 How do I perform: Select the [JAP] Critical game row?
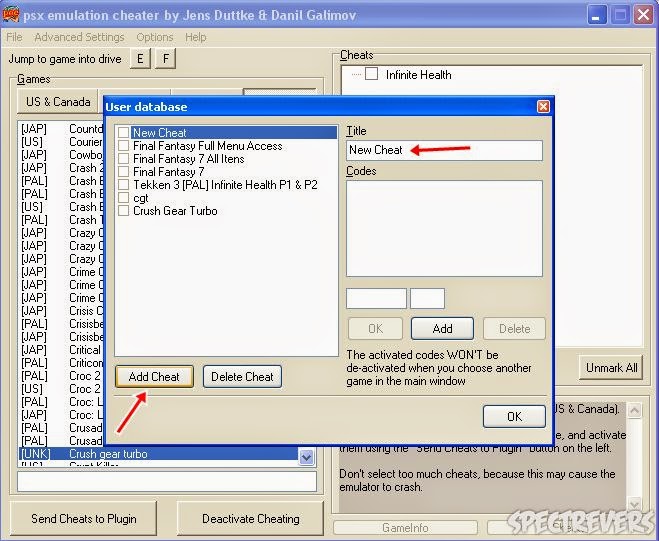pos(61,350)
